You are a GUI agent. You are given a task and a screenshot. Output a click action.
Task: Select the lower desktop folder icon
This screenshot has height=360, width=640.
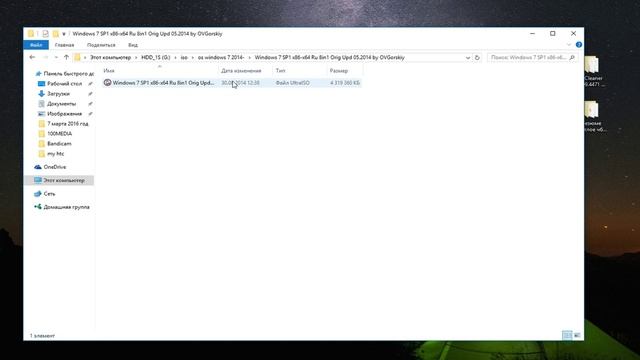tap(591, 110)
